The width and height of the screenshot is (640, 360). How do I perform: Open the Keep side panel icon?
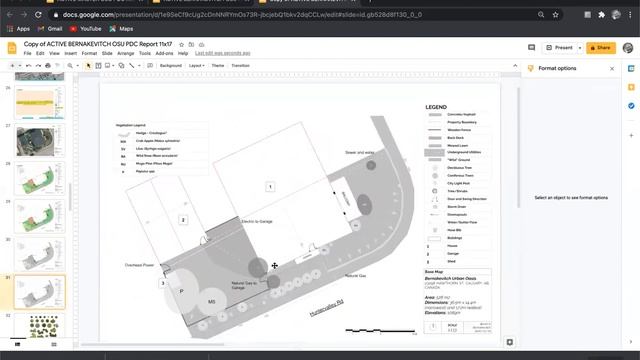coord(631,87)
